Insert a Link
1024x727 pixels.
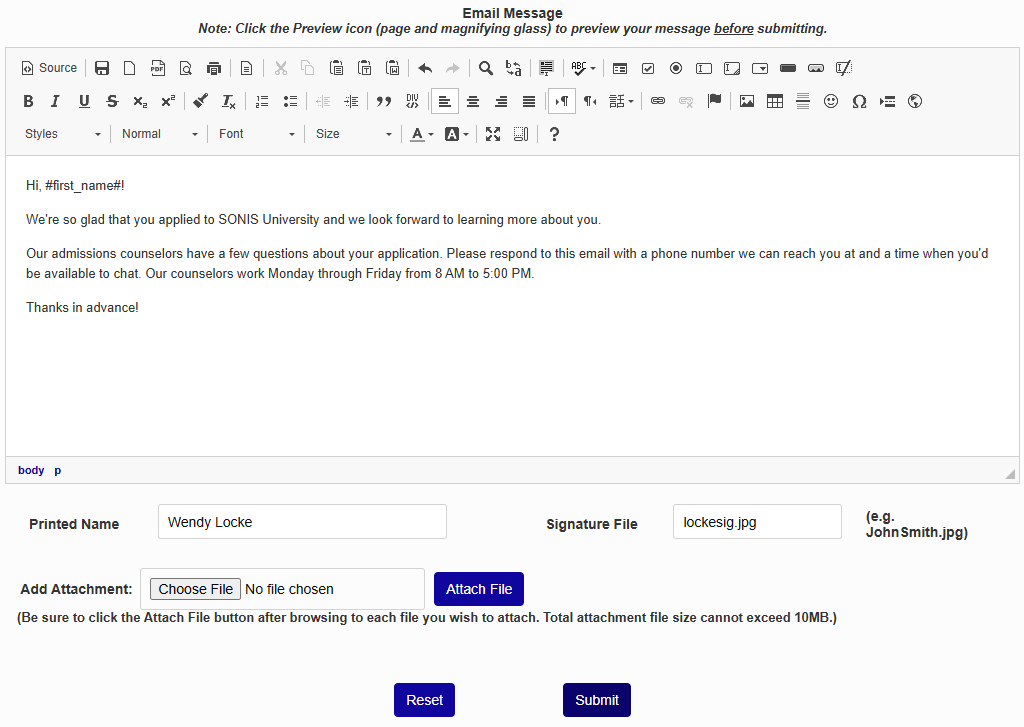tap(658, 101)
